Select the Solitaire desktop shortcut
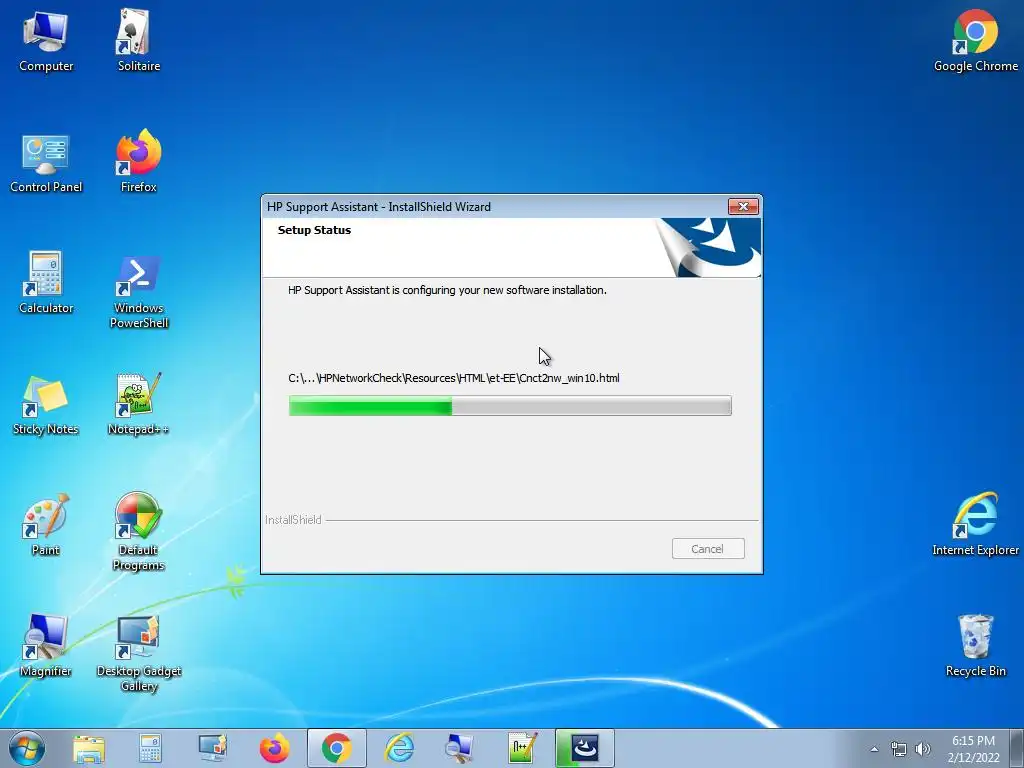 click(138, 41)
